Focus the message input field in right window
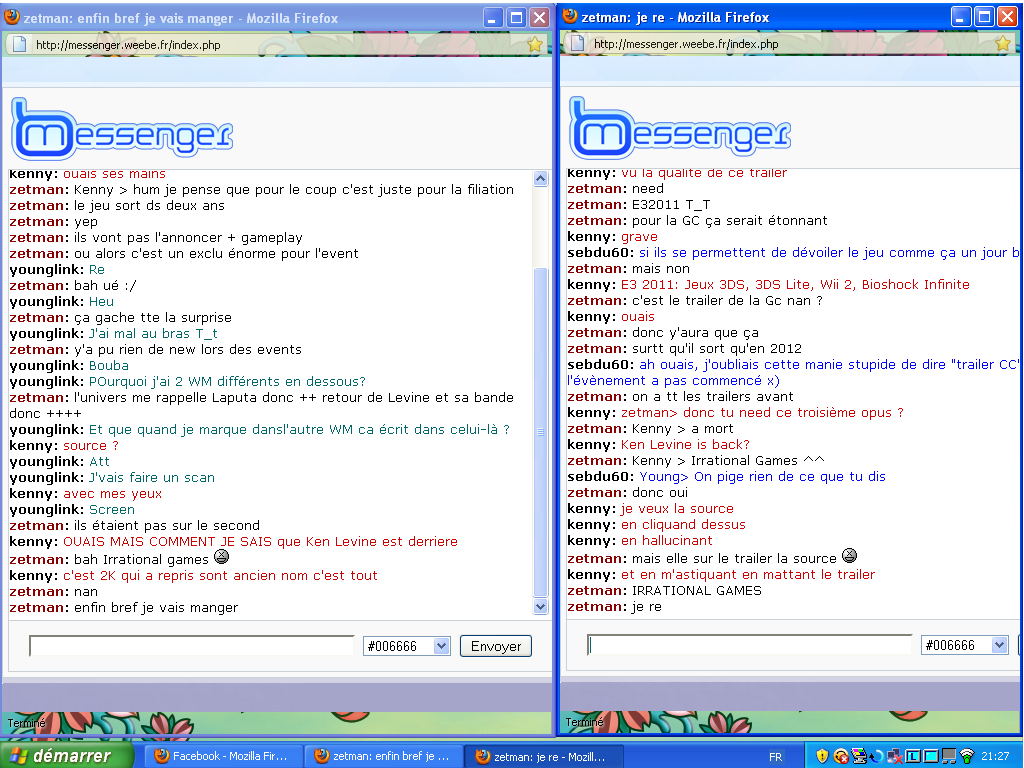This screenshot has height=768, width=1024. pyautogui.click(x=749, y=645)
